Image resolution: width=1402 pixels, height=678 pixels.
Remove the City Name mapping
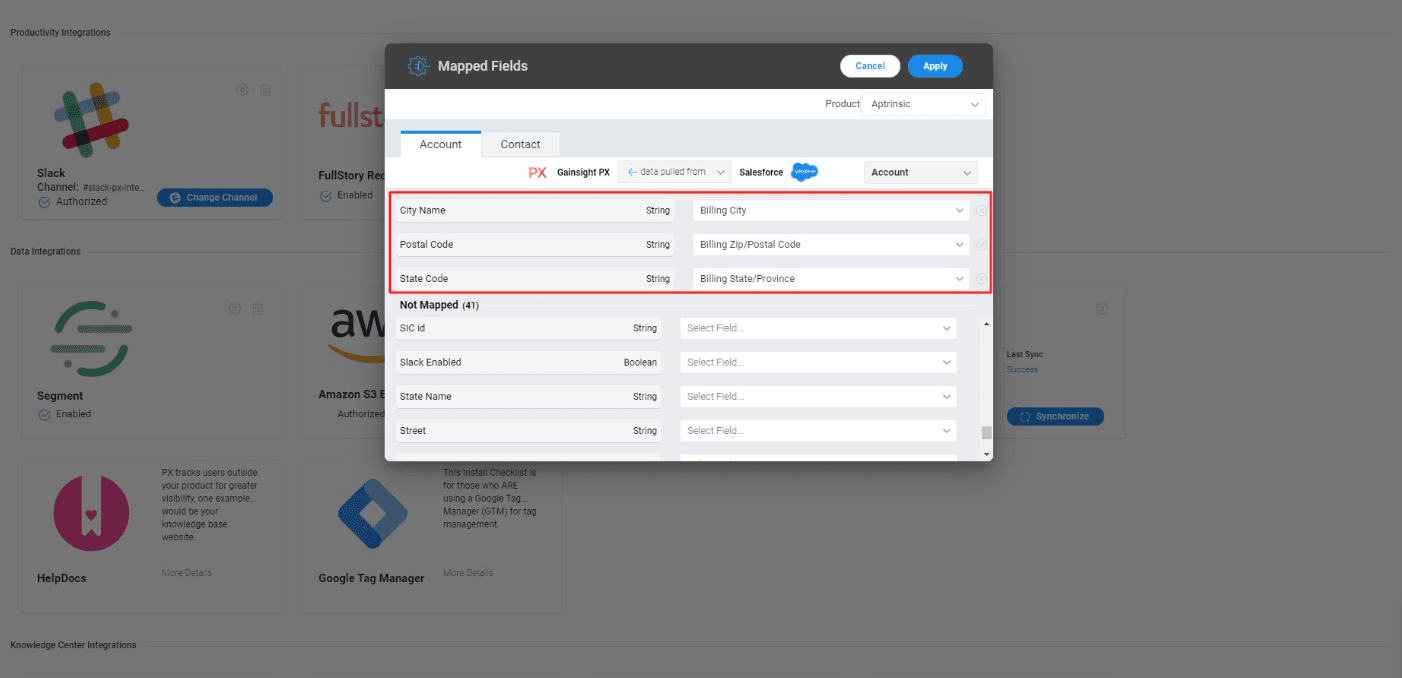click(x=981, y=211)
